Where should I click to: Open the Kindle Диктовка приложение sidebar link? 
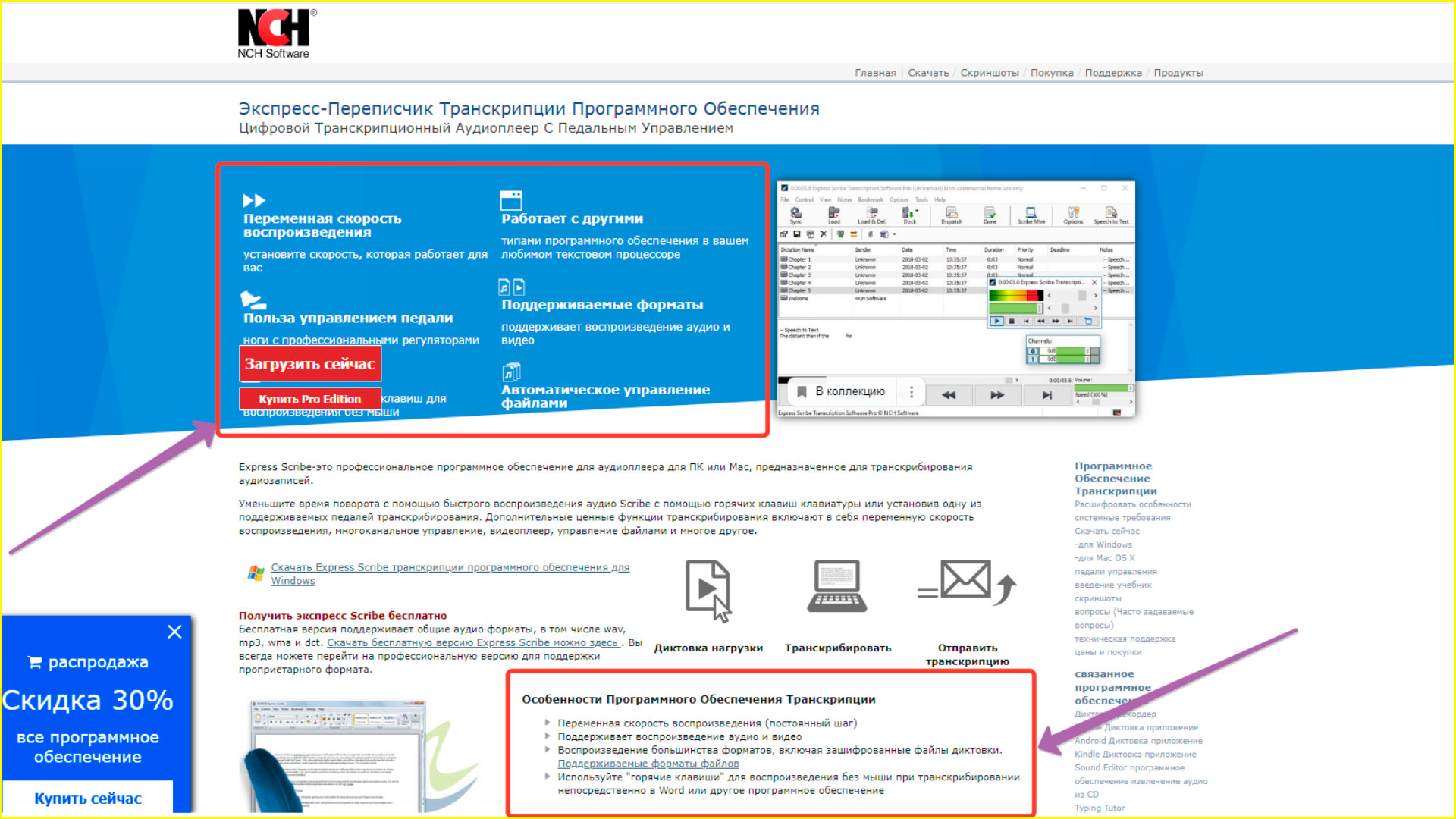tap(1135, 755)
